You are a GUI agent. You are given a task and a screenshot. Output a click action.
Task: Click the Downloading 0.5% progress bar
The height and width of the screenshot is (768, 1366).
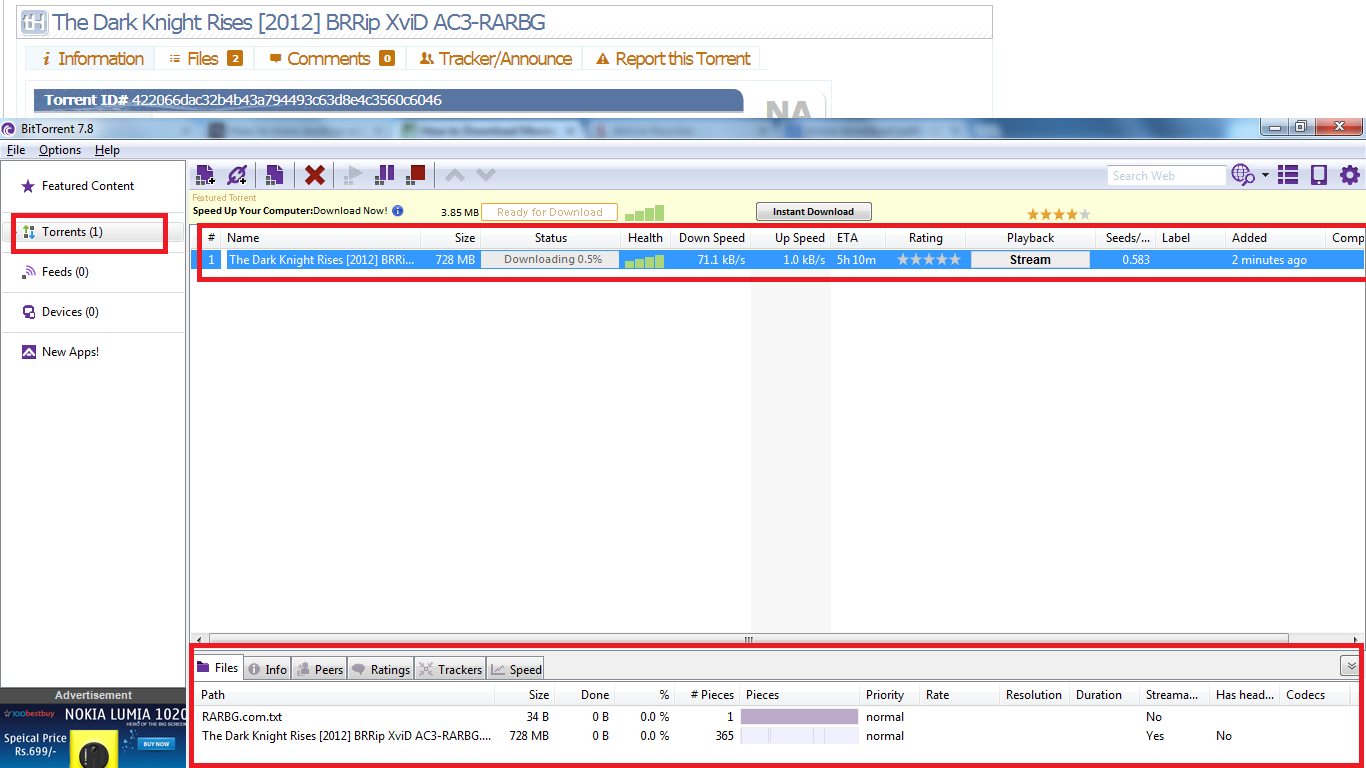pyautogui.click(x=550, y=260)
